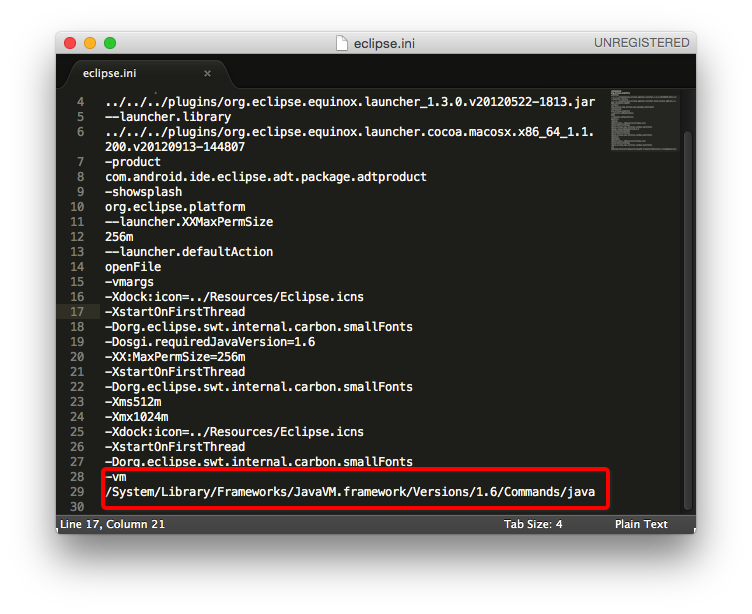This screenshot has height=614, width=752.
Task: Click -XstartOnFirstThread on line 21
Action: (x=175, y=372)
